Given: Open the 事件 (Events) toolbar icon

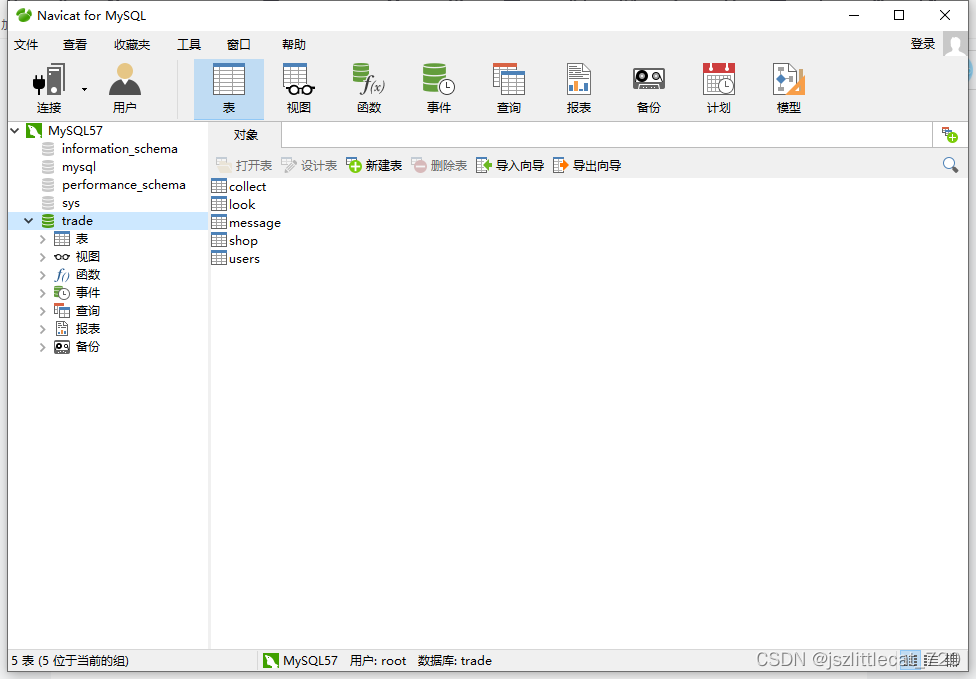Looking at the screenshot, I should (x=438, y=87).
